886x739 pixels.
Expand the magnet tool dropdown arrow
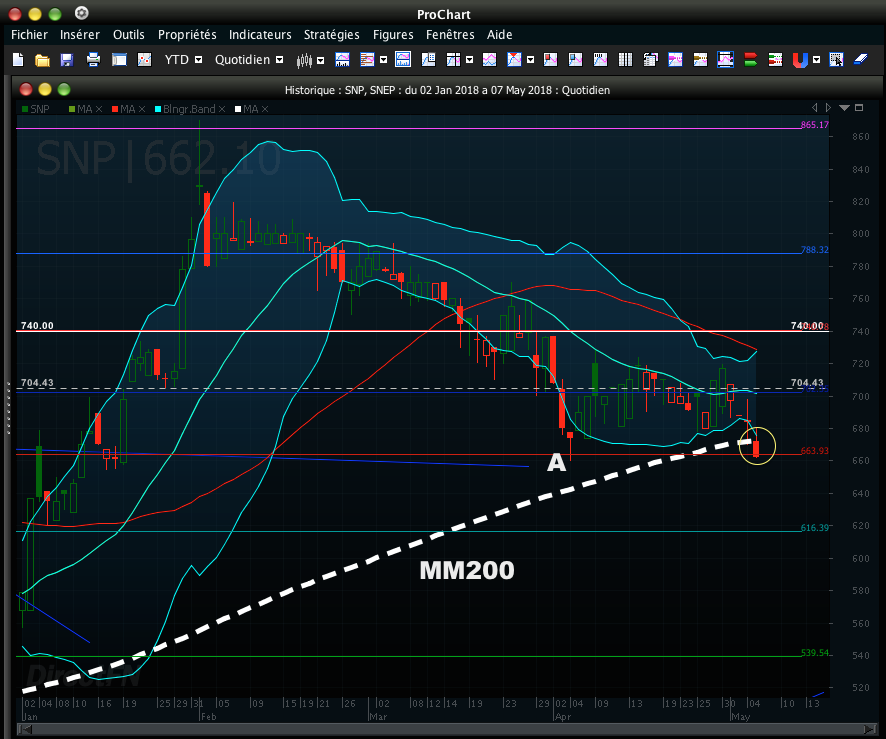[816, 59]
